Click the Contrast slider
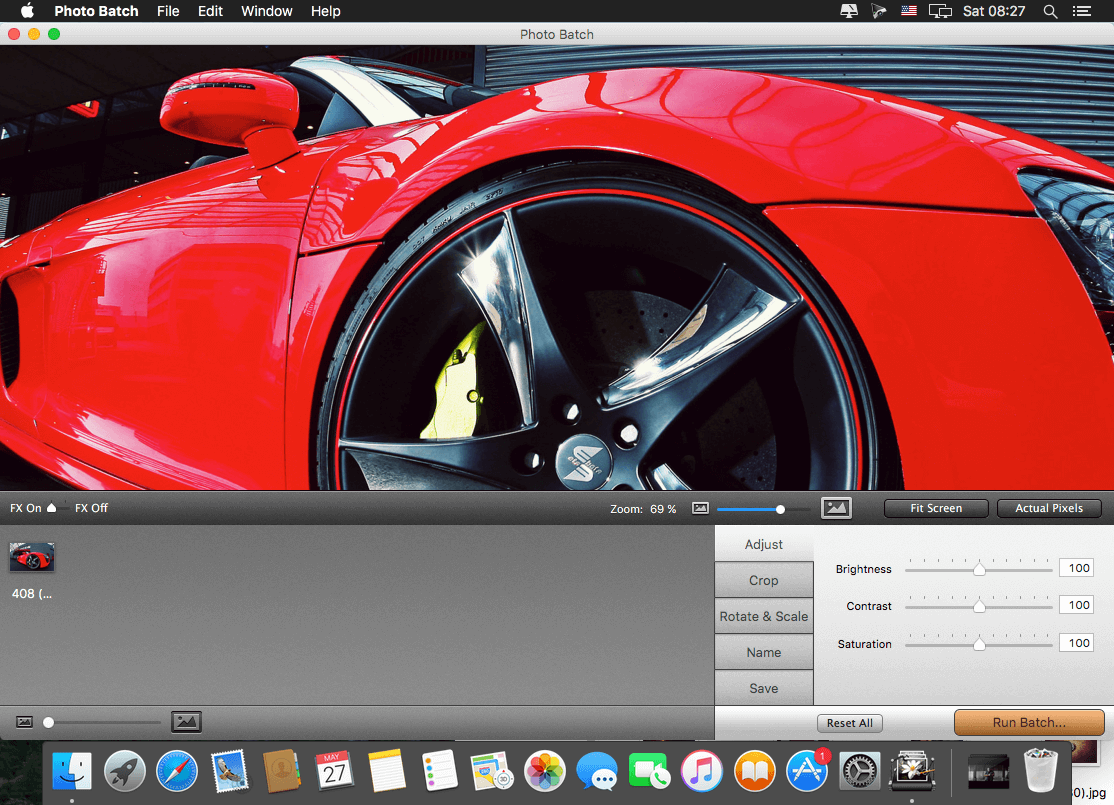The height and width of the screenshot is (805, 1114). click(978, 606)
